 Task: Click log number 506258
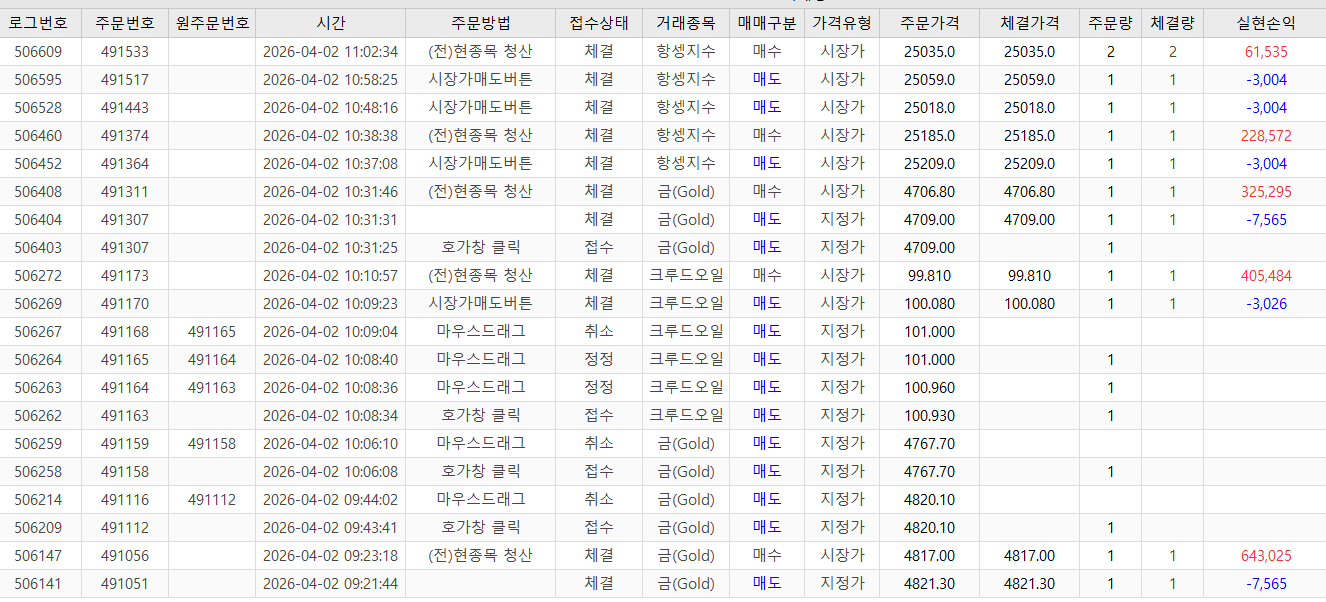point(40,472)
